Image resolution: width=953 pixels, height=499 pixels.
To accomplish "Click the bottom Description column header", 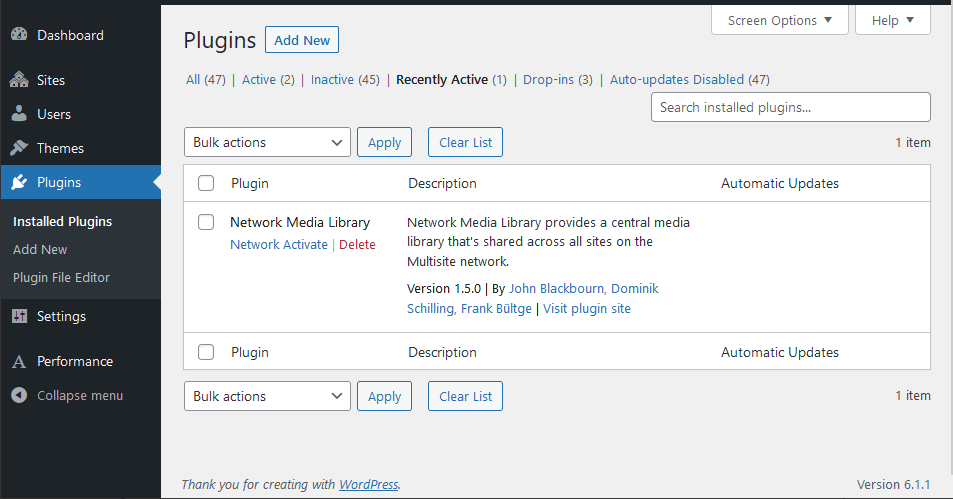I will [x=442, y=353].
